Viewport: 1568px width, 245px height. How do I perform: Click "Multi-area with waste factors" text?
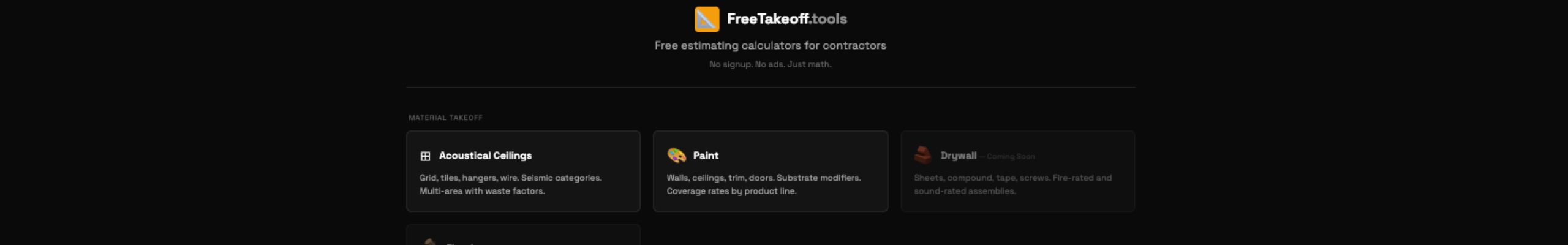pos(482,191)
